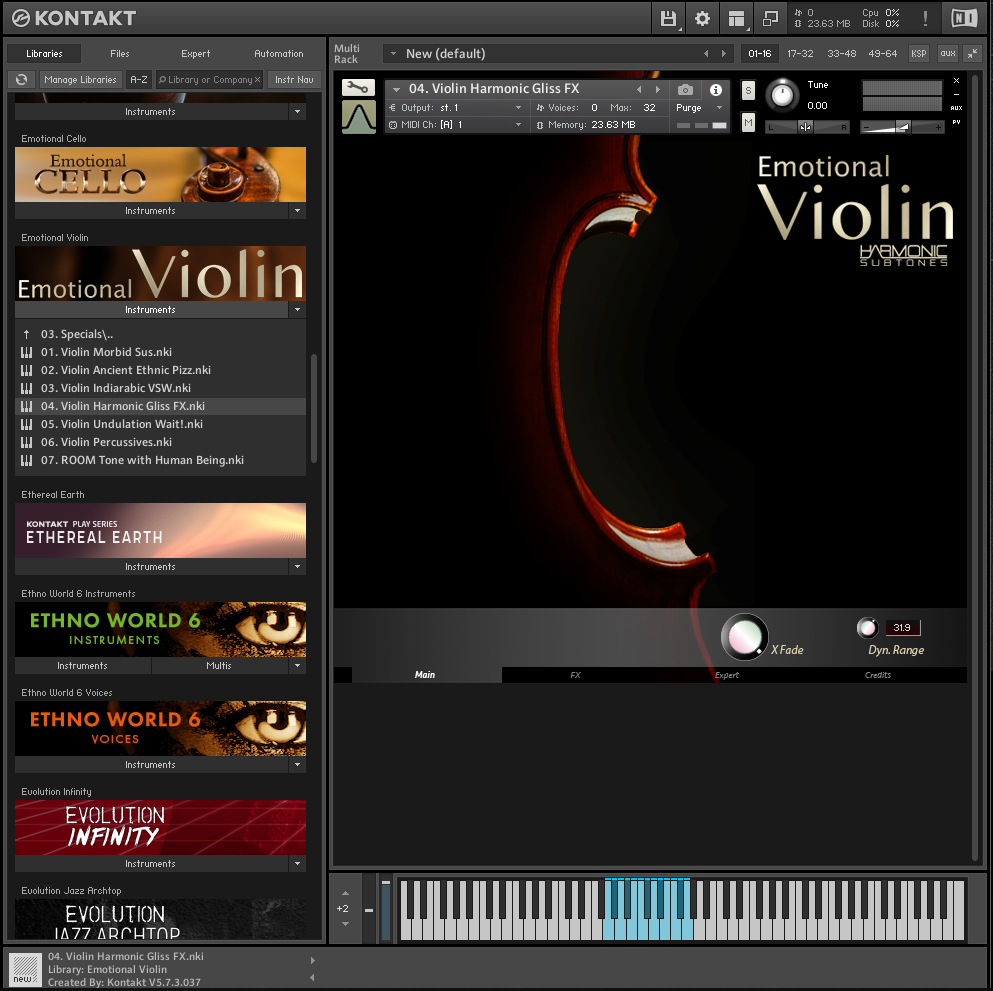Screen dimensions: 993x991
Task: Adjust the X Fade knob
Action: pos(745,637)
